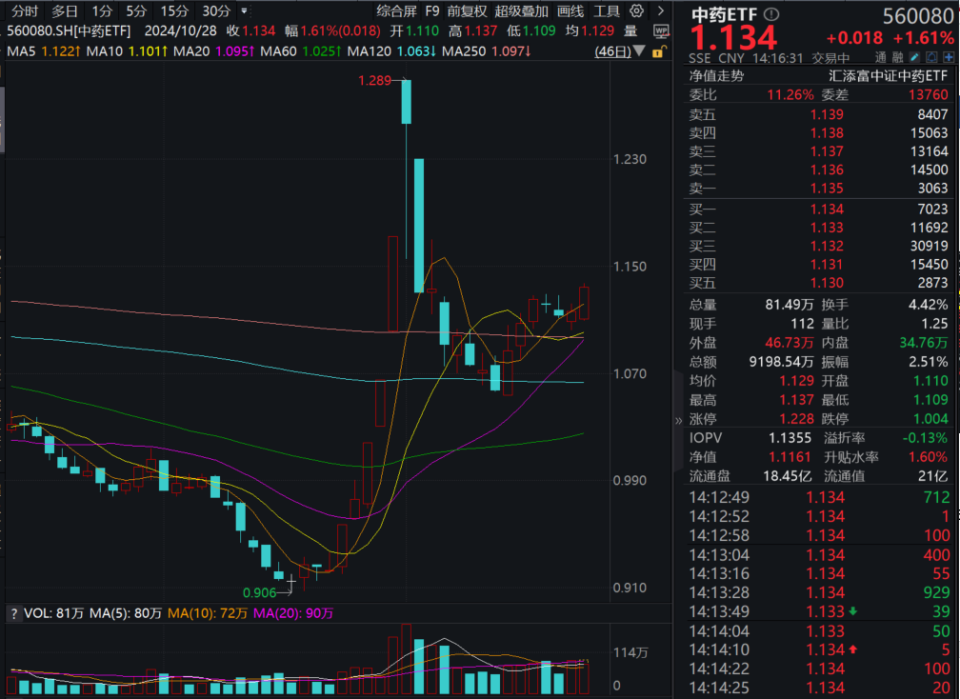Screen dimensions: 960x699
Task: Open more tools via the right arrow chevron
Action: pos(660,11)
